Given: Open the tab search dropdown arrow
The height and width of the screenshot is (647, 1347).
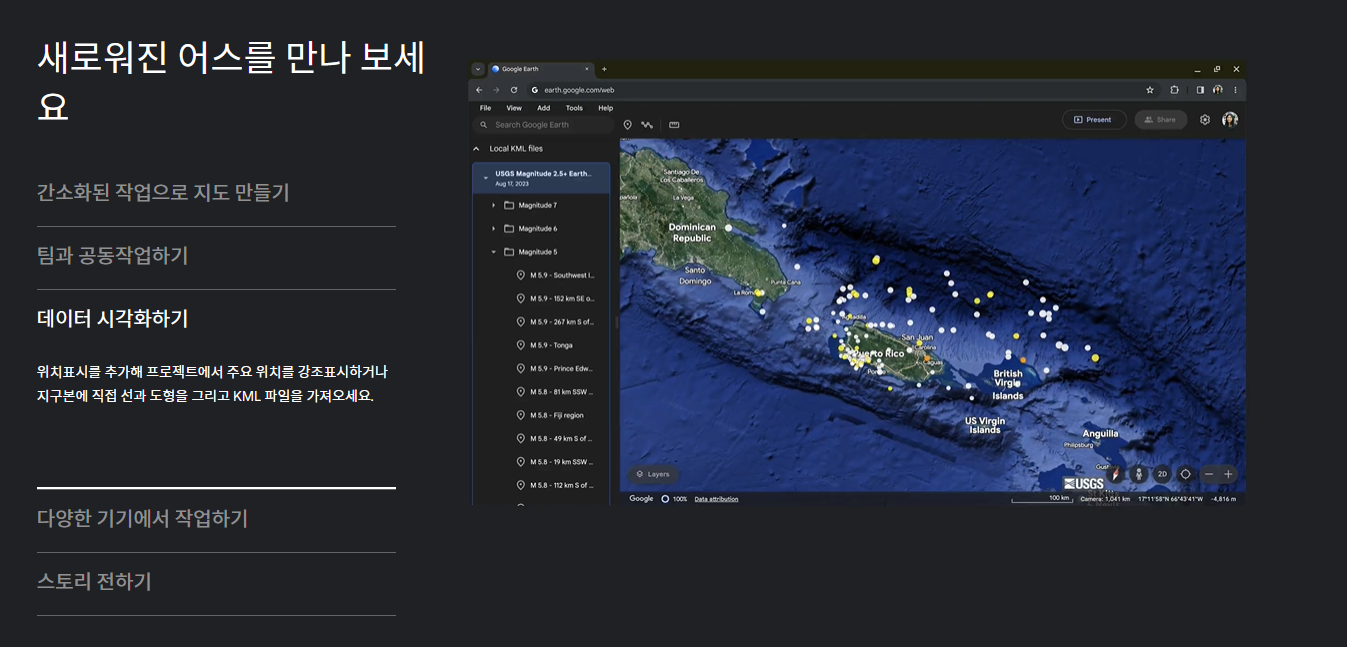Looking at the screenshot, I should point(478,69).
